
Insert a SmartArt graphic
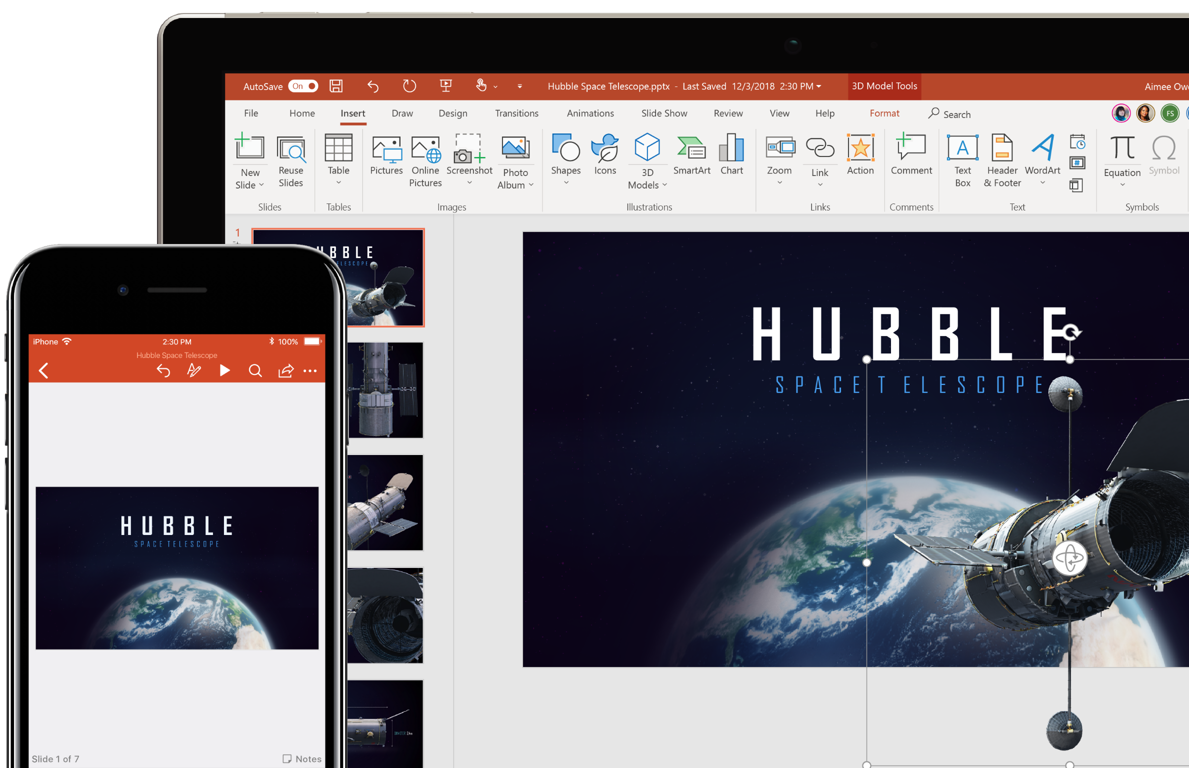[692, 155]
